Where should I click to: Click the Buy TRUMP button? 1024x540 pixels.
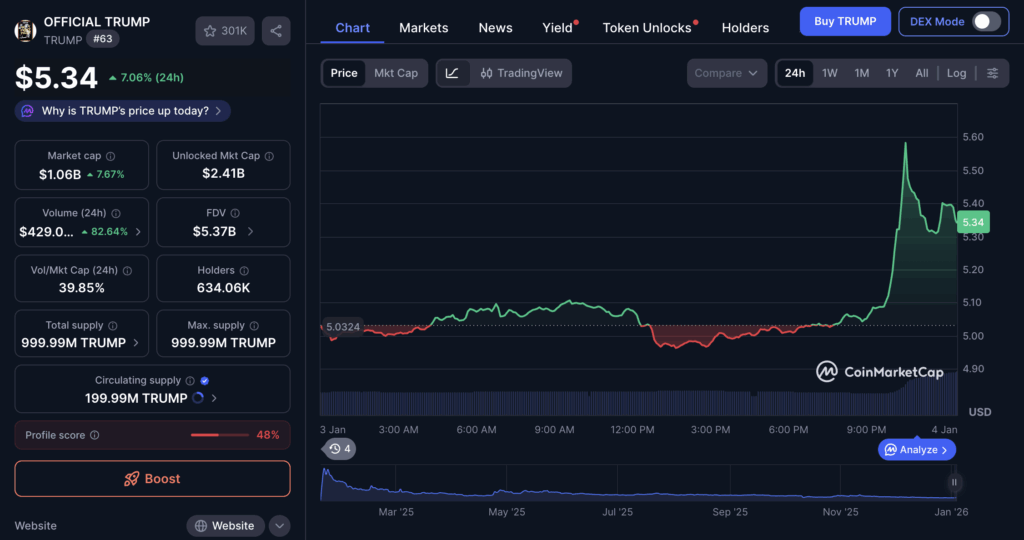[x=845, y=21]
